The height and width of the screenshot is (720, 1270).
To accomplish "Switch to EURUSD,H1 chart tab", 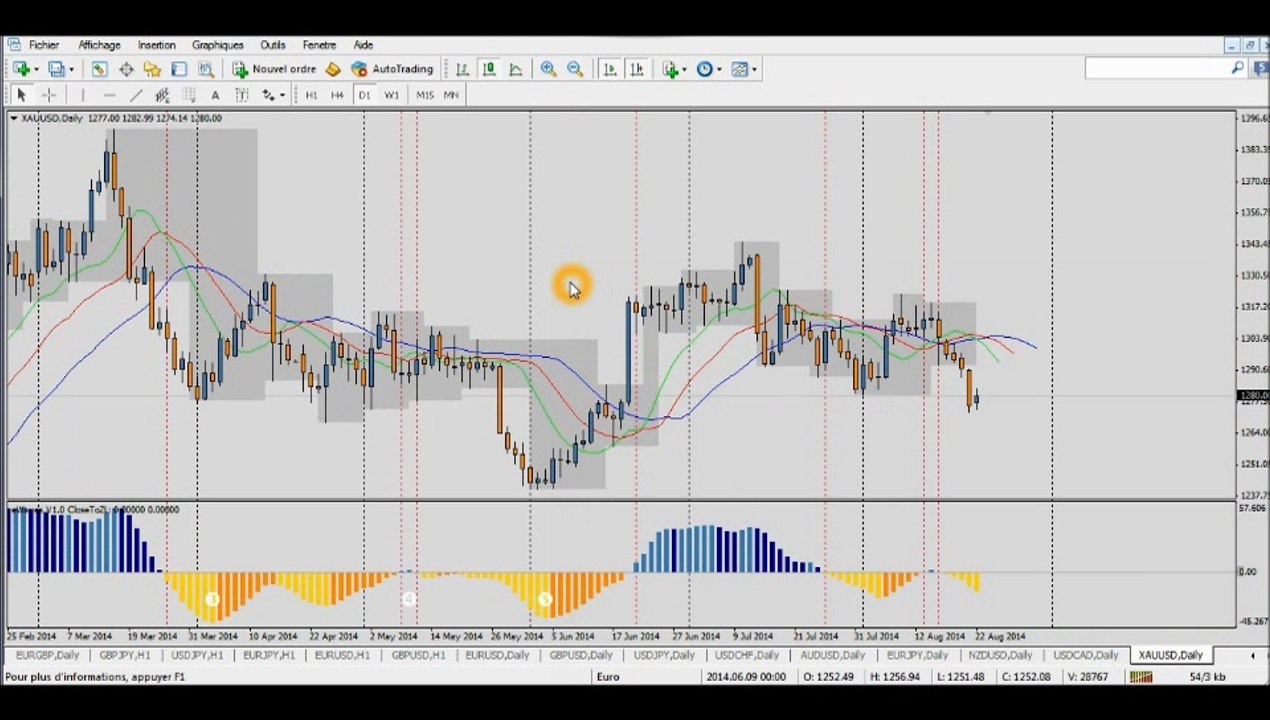I will click(342, 656).
